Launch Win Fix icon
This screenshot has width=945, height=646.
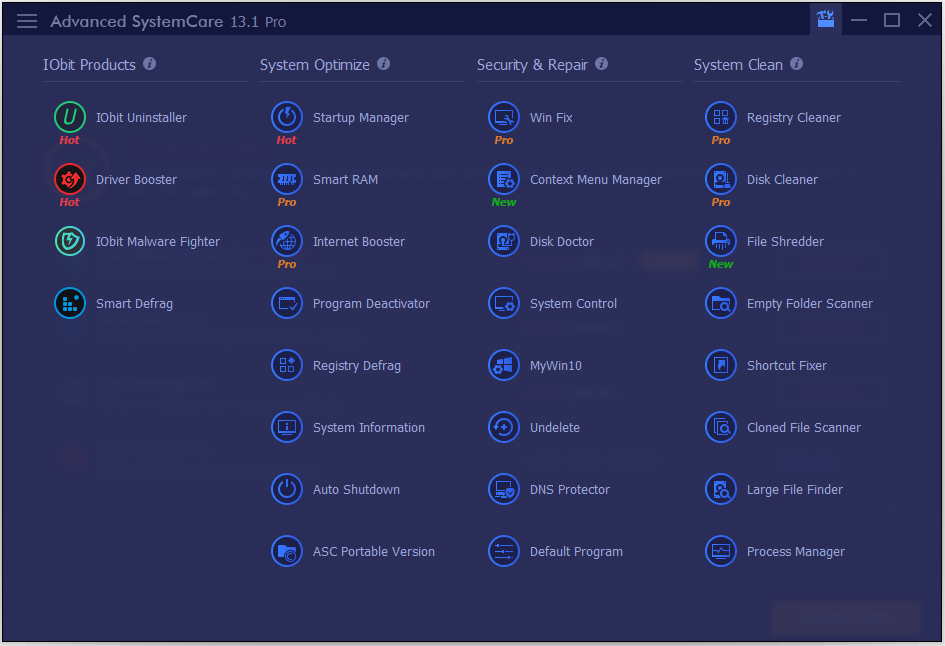click(x=504, y=117)
